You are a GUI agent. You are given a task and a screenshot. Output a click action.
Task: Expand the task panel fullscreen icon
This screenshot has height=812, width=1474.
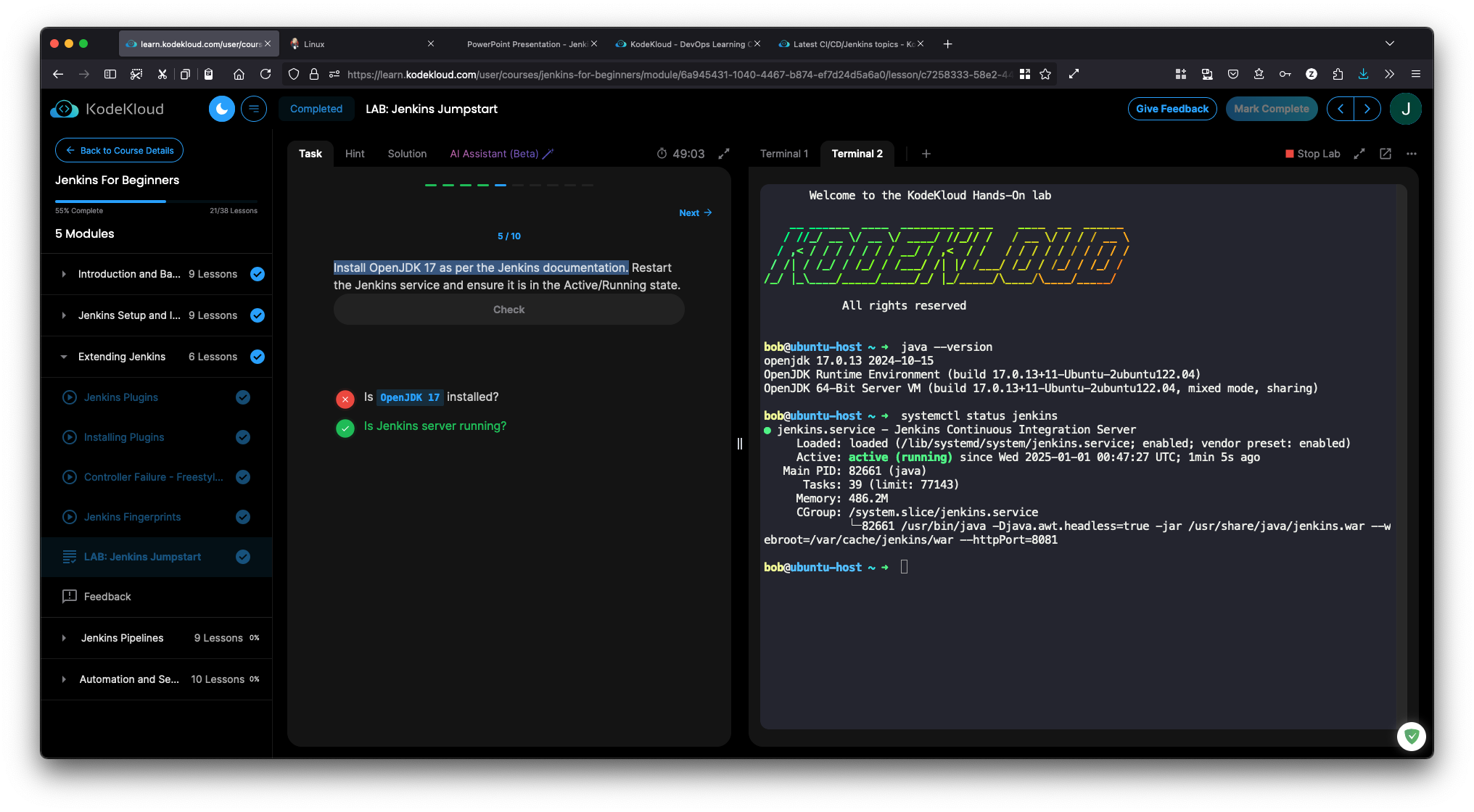pyautogui.click(x=724, y=154)
